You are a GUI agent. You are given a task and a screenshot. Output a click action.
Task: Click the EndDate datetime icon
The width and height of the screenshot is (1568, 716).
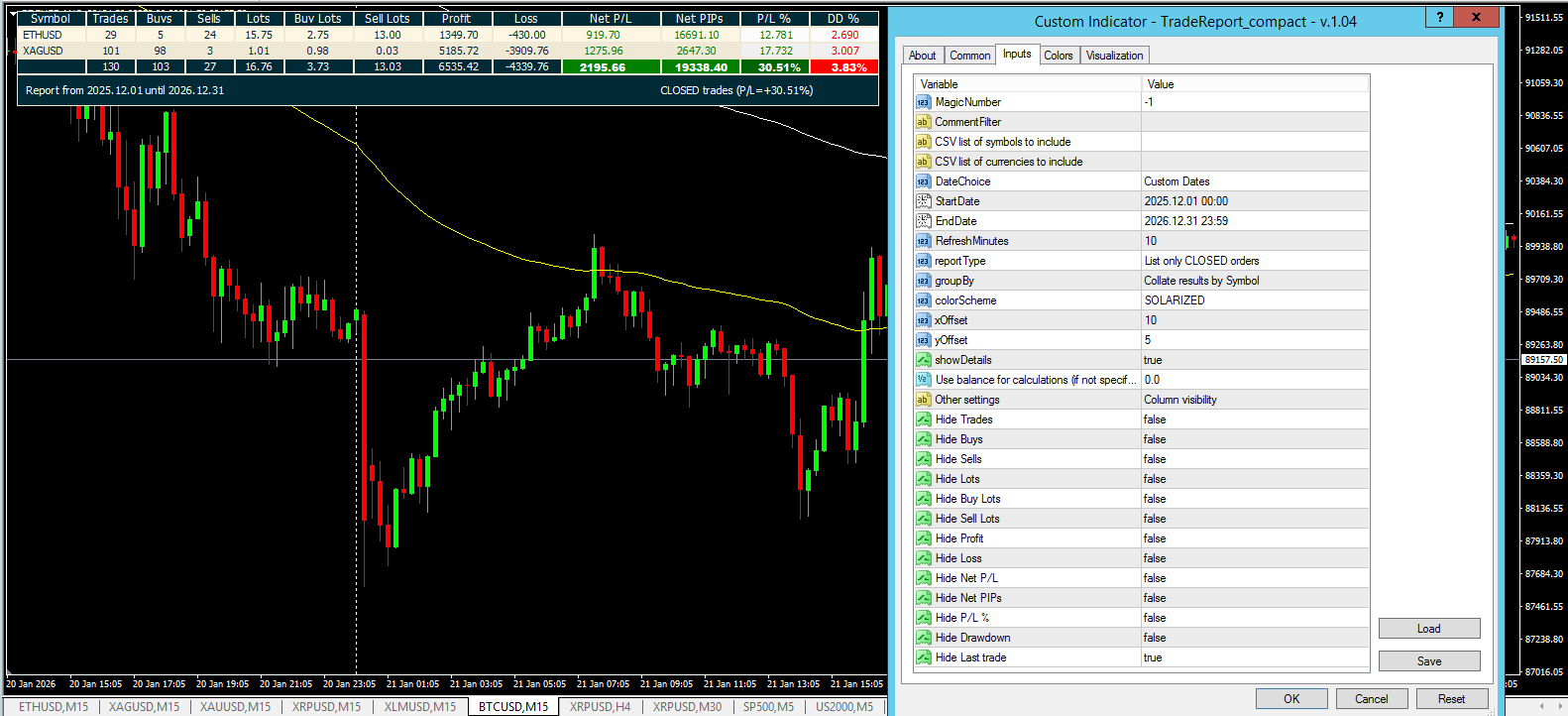[x=923, y=221]
